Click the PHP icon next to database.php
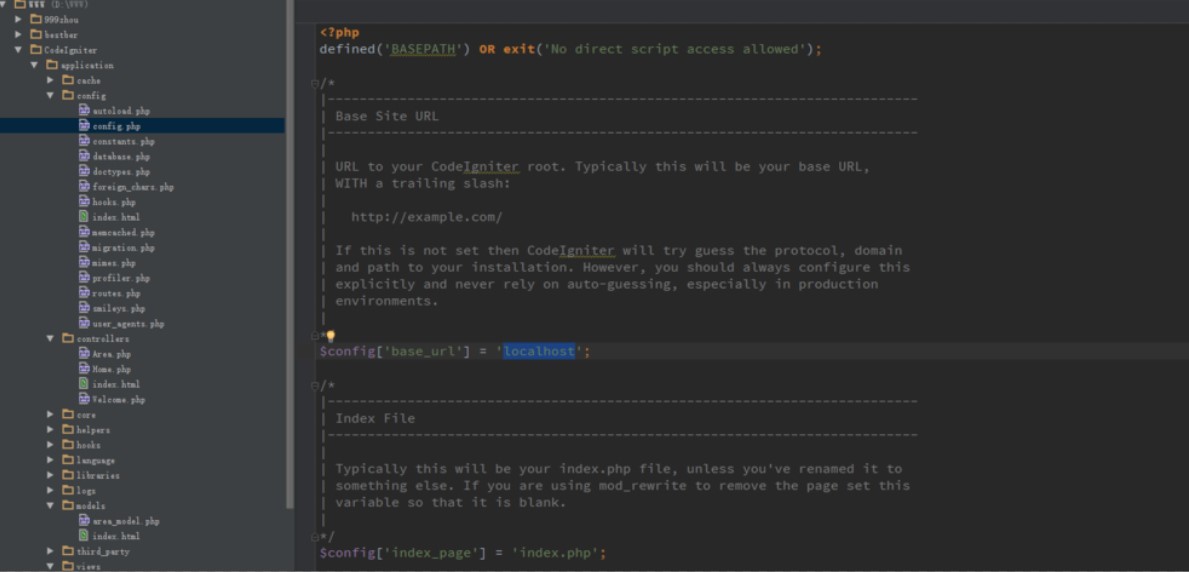The image size is (1189, 572). click(85, 156)
